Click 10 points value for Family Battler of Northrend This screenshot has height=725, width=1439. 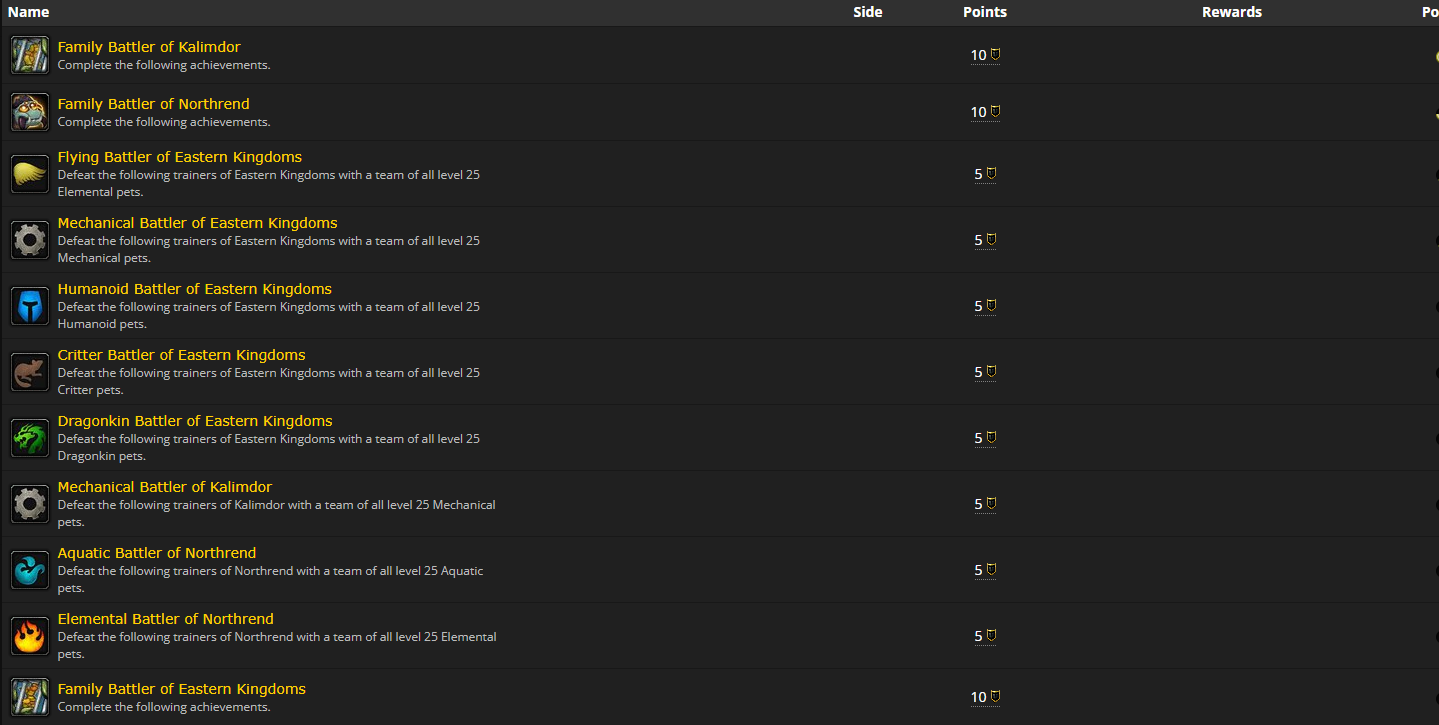click(985, 112)
